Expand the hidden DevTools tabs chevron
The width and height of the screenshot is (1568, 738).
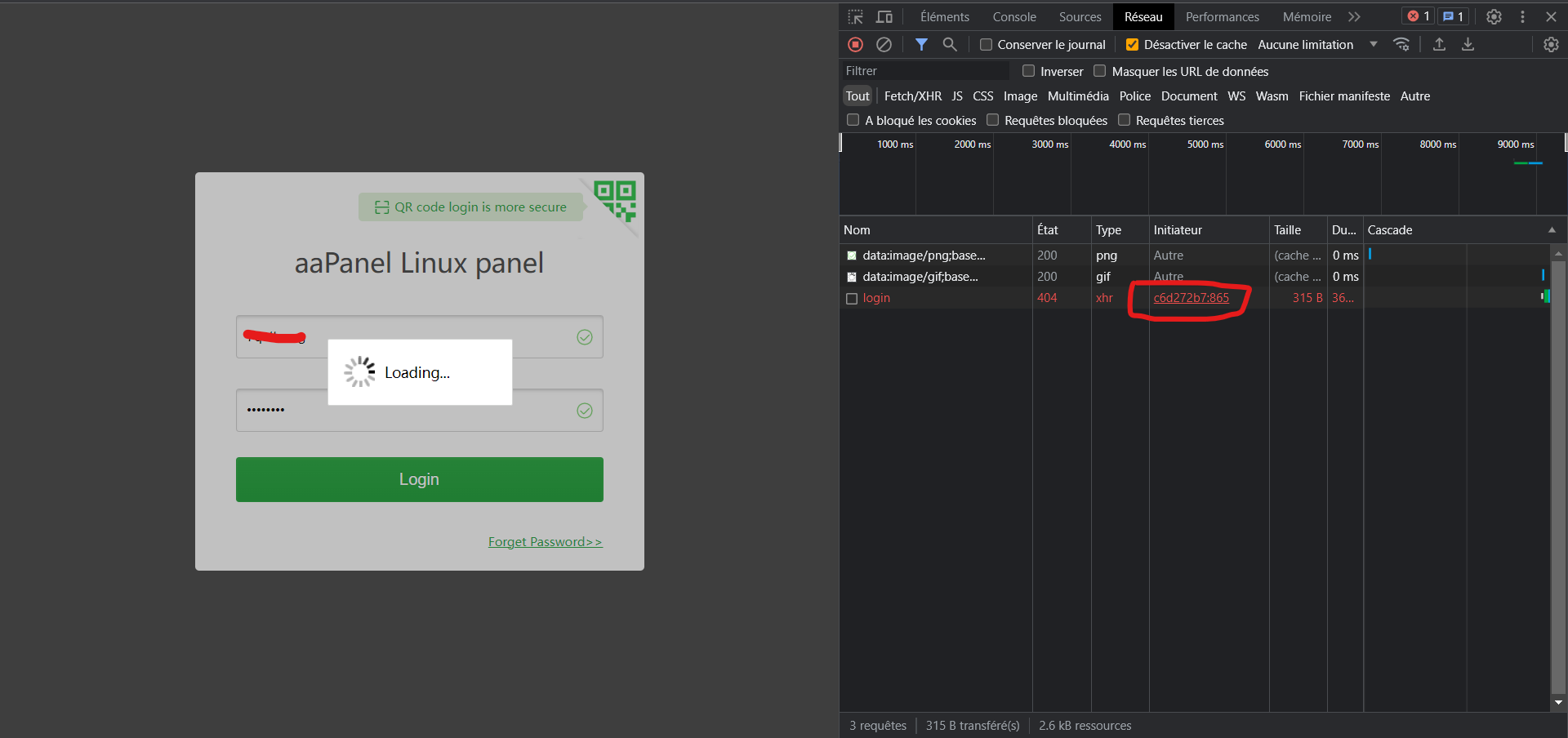(1354, 17)
